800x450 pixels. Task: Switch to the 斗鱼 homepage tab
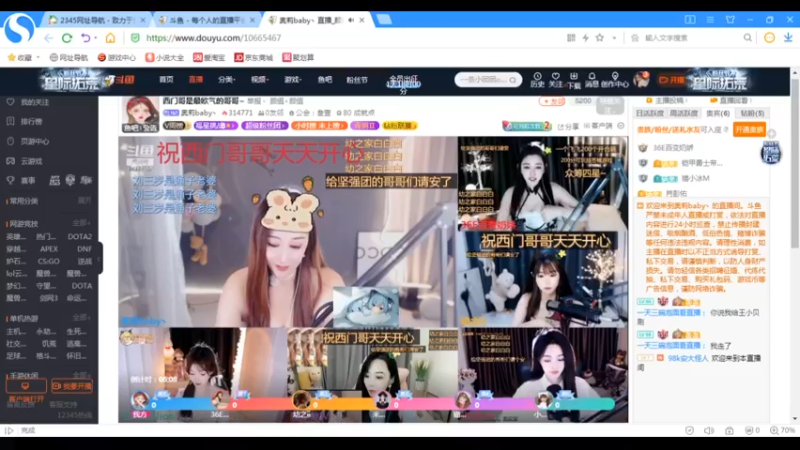[206, 20]
